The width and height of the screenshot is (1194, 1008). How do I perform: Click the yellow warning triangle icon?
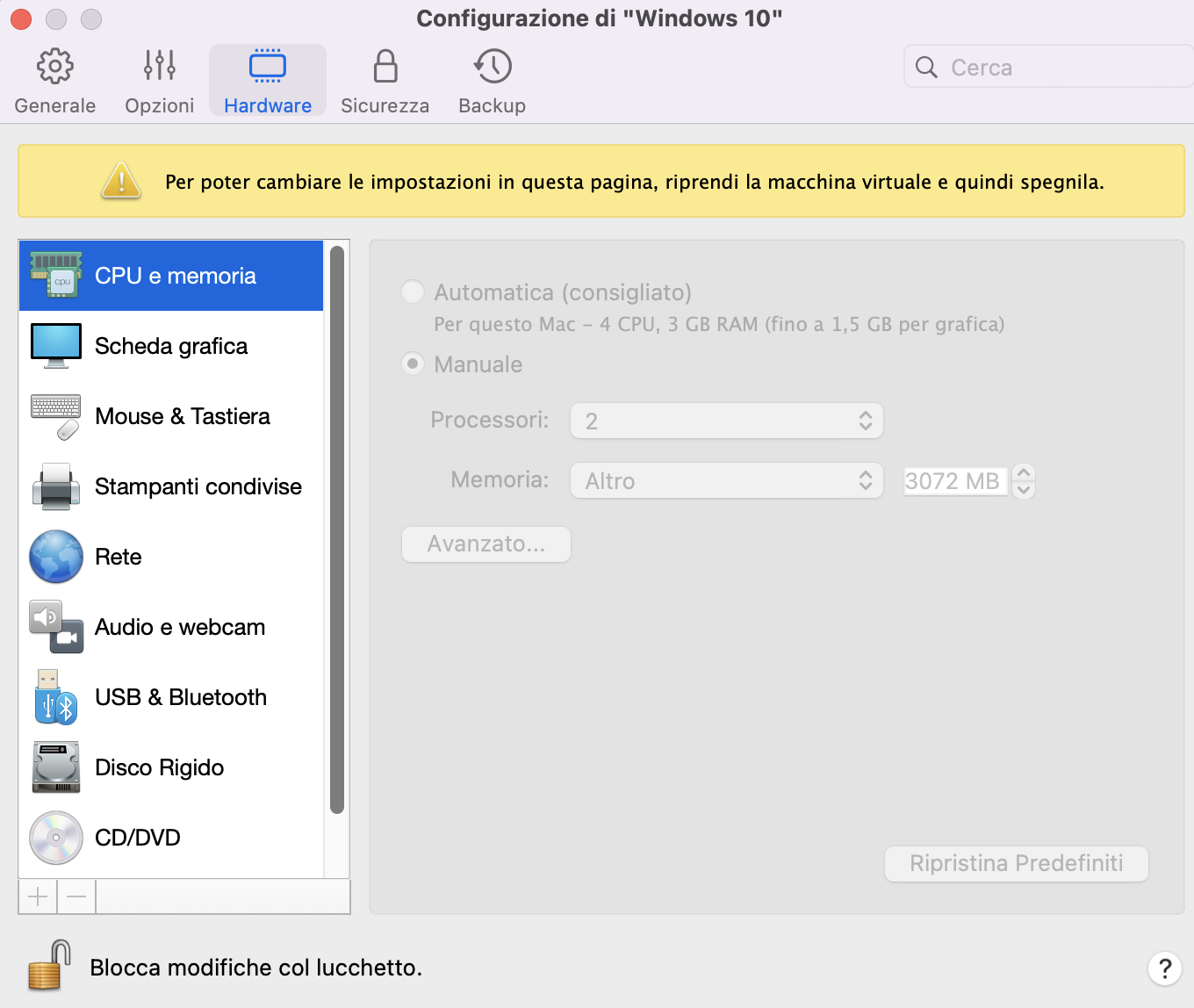pyautogui.click(x=121, y=181)
